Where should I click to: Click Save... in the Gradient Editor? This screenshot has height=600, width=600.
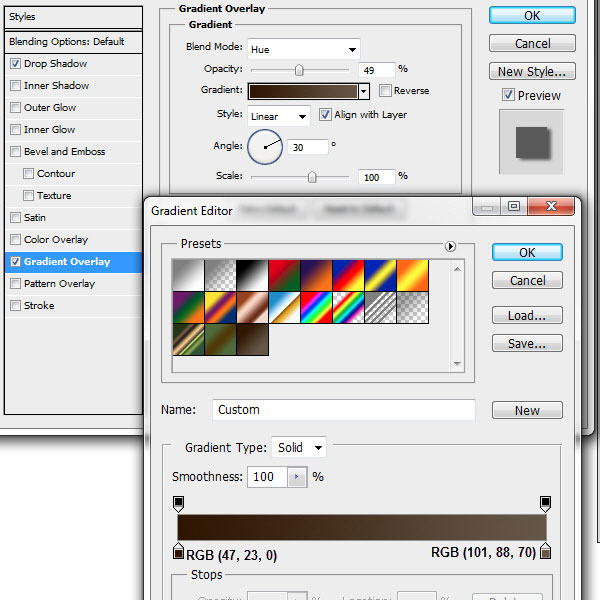(x=527, y=343)
